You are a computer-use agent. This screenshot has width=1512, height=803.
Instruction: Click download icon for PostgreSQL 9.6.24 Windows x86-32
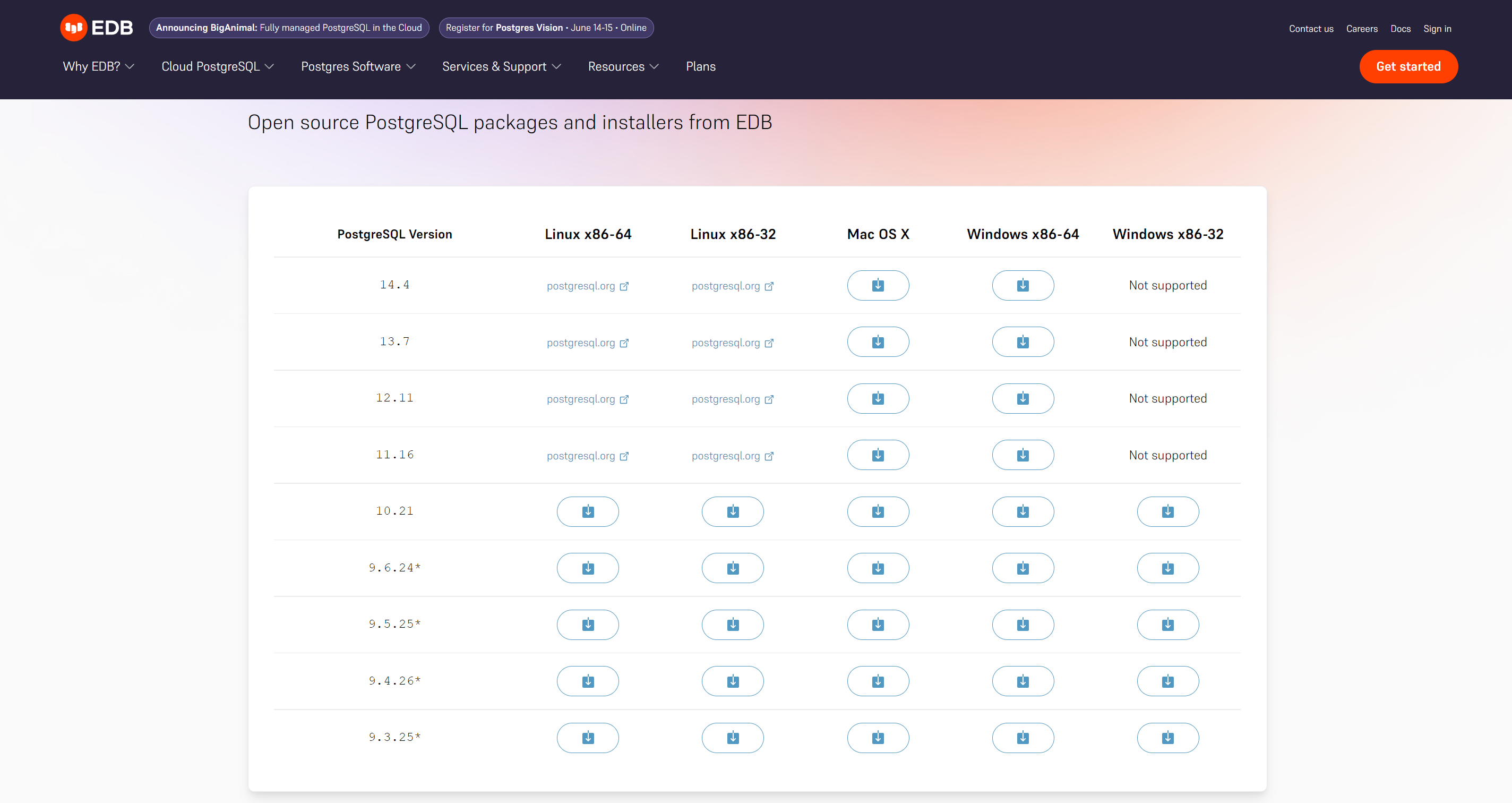click(1167, 568)
